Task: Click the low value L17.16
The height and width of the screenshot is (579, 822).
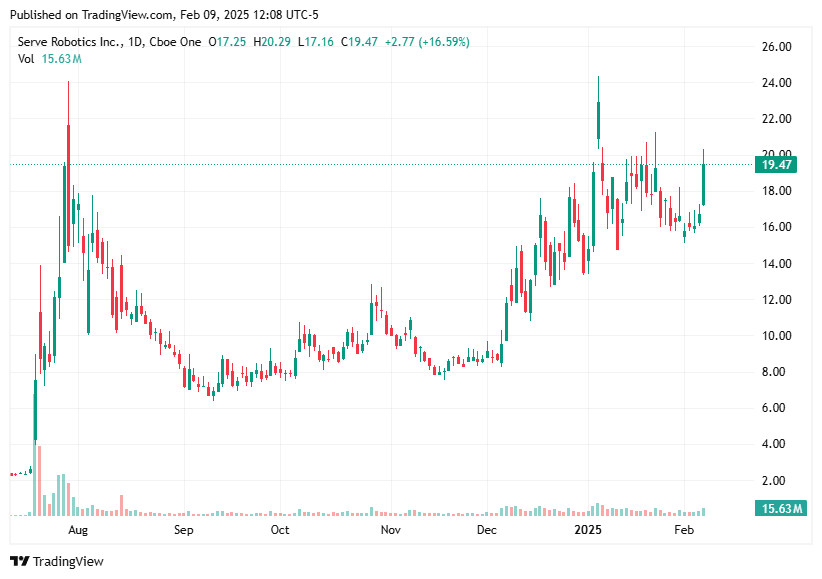Action: point(316,42)
